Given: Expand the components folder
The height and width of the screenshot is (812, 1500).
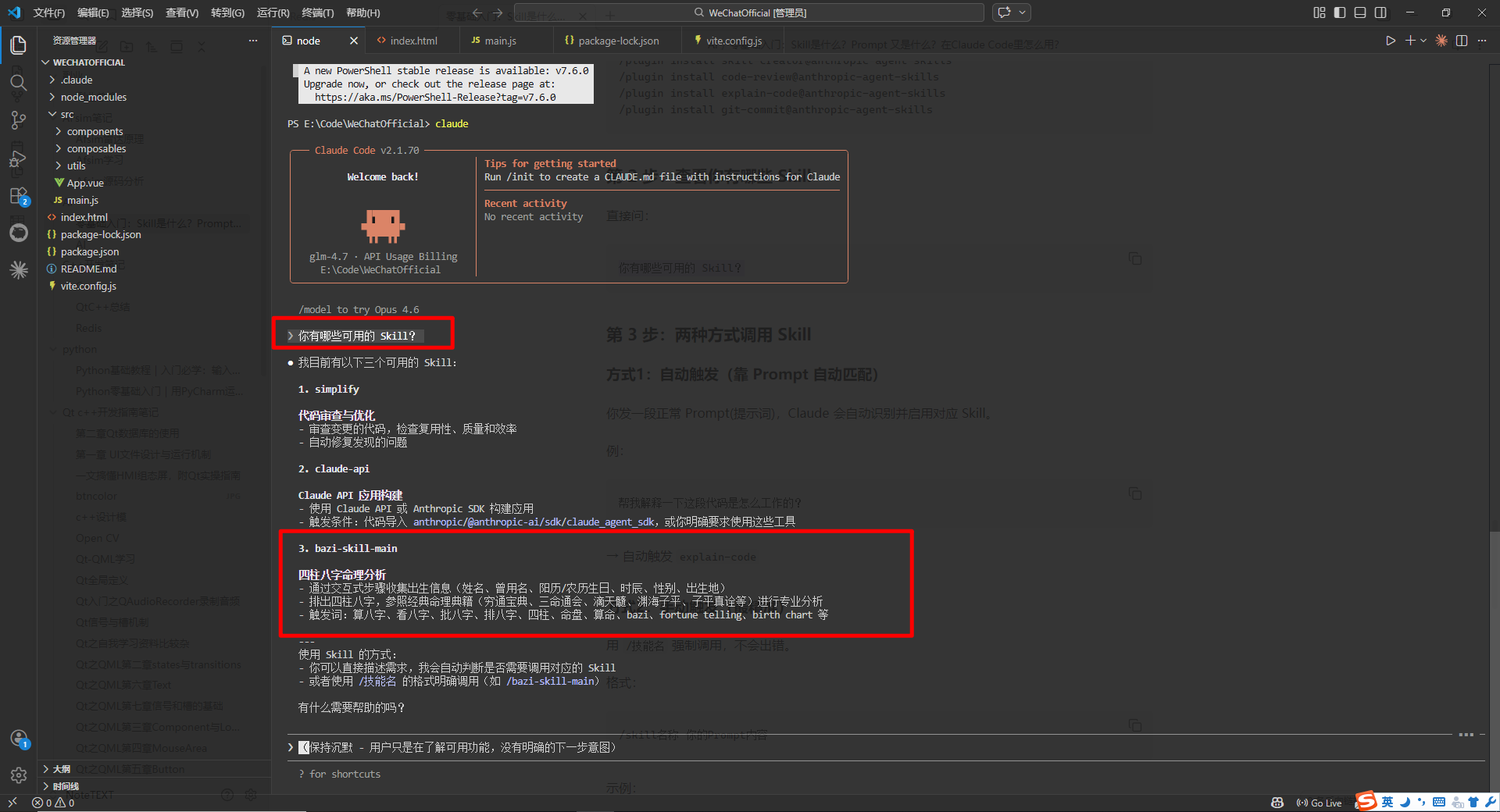Looking at the screenshot, I should pos(95,131).
